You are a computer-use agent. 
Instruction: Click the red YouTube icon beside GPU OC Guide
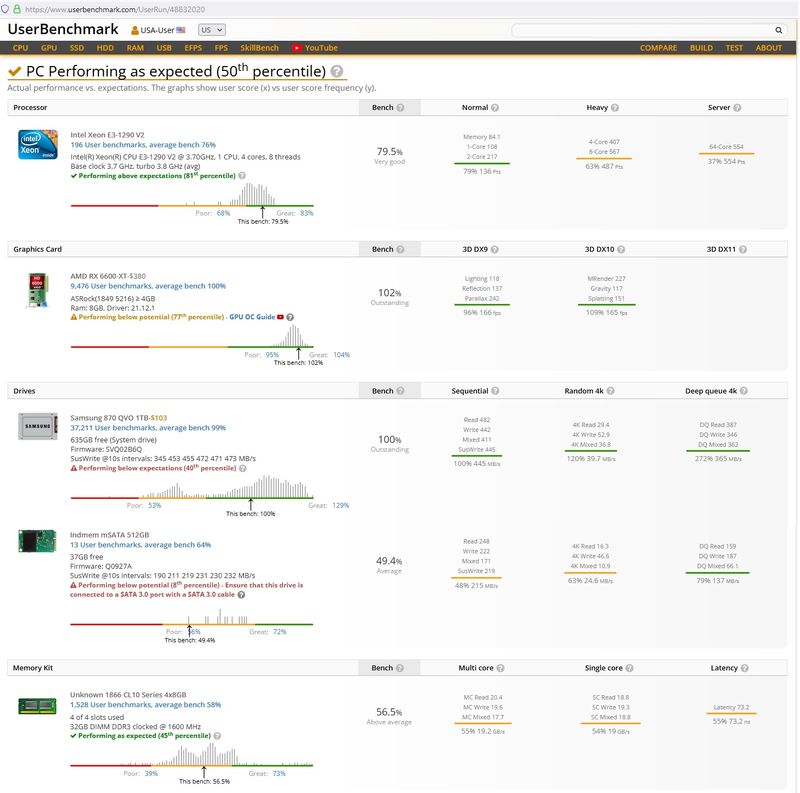[280, 317]
